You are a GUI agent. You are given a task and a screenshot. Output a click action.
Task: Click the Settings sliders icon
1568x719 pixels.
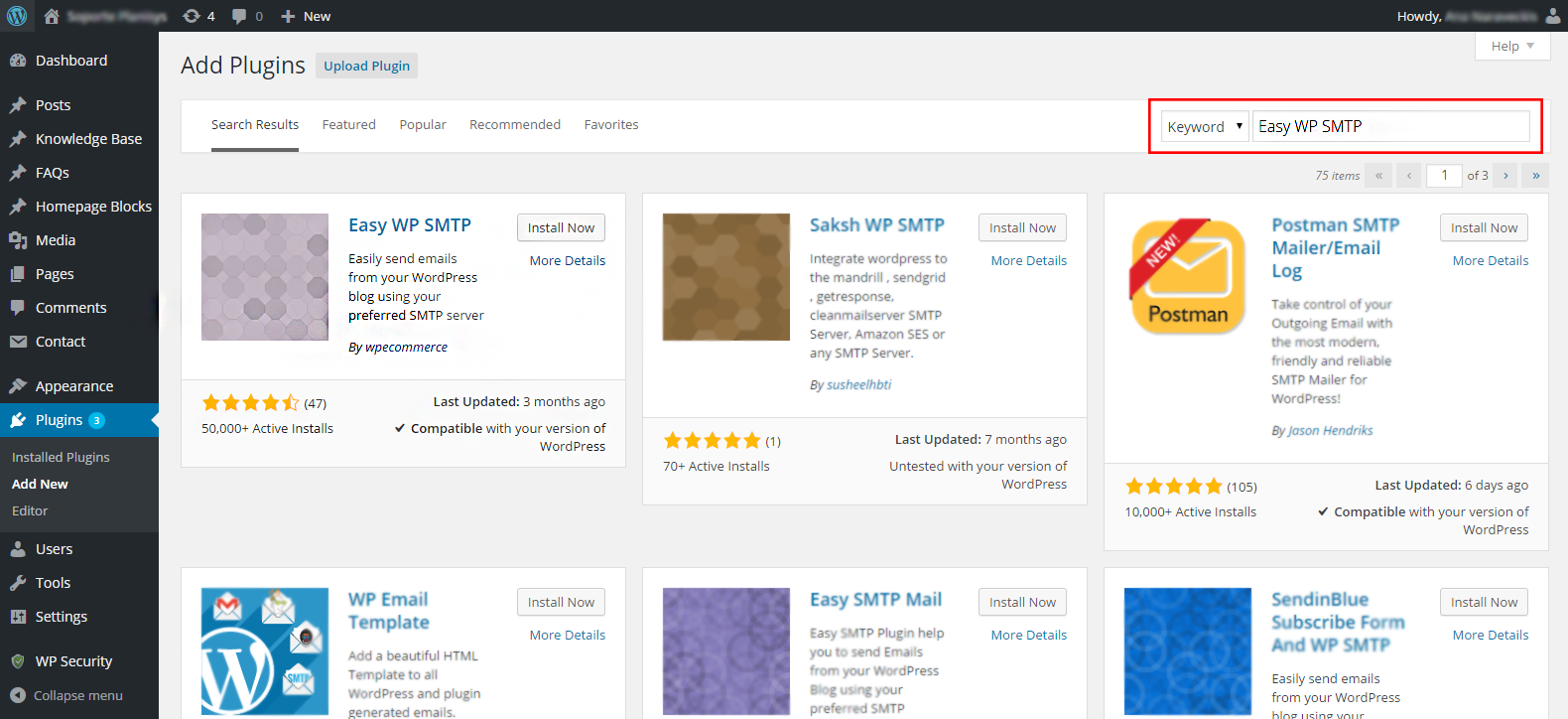click(18, 617)
